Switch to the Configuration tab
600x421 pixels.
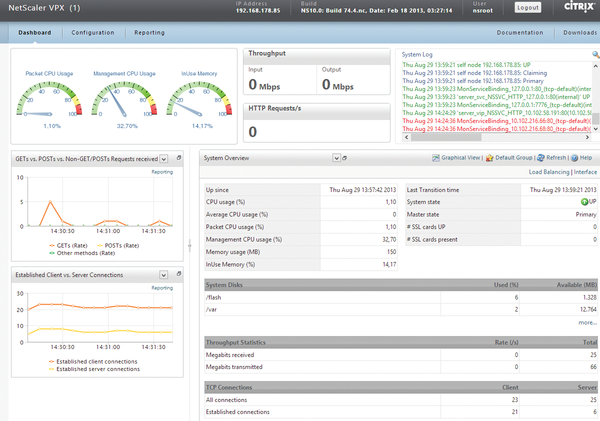pyautogui.click(x=93, y=33)
